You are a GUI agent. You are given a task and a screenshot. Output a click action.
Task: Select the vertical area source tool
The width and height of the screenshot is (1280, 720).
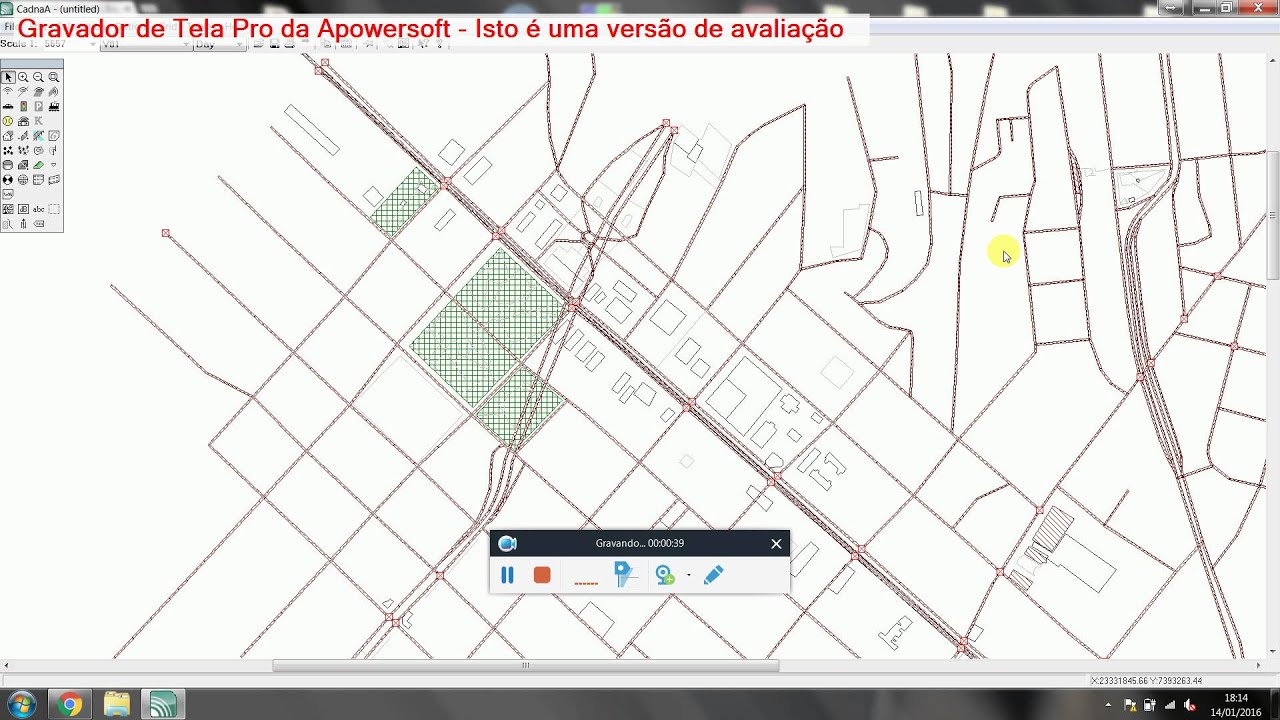pyautogui.click(x=54, y=91)
